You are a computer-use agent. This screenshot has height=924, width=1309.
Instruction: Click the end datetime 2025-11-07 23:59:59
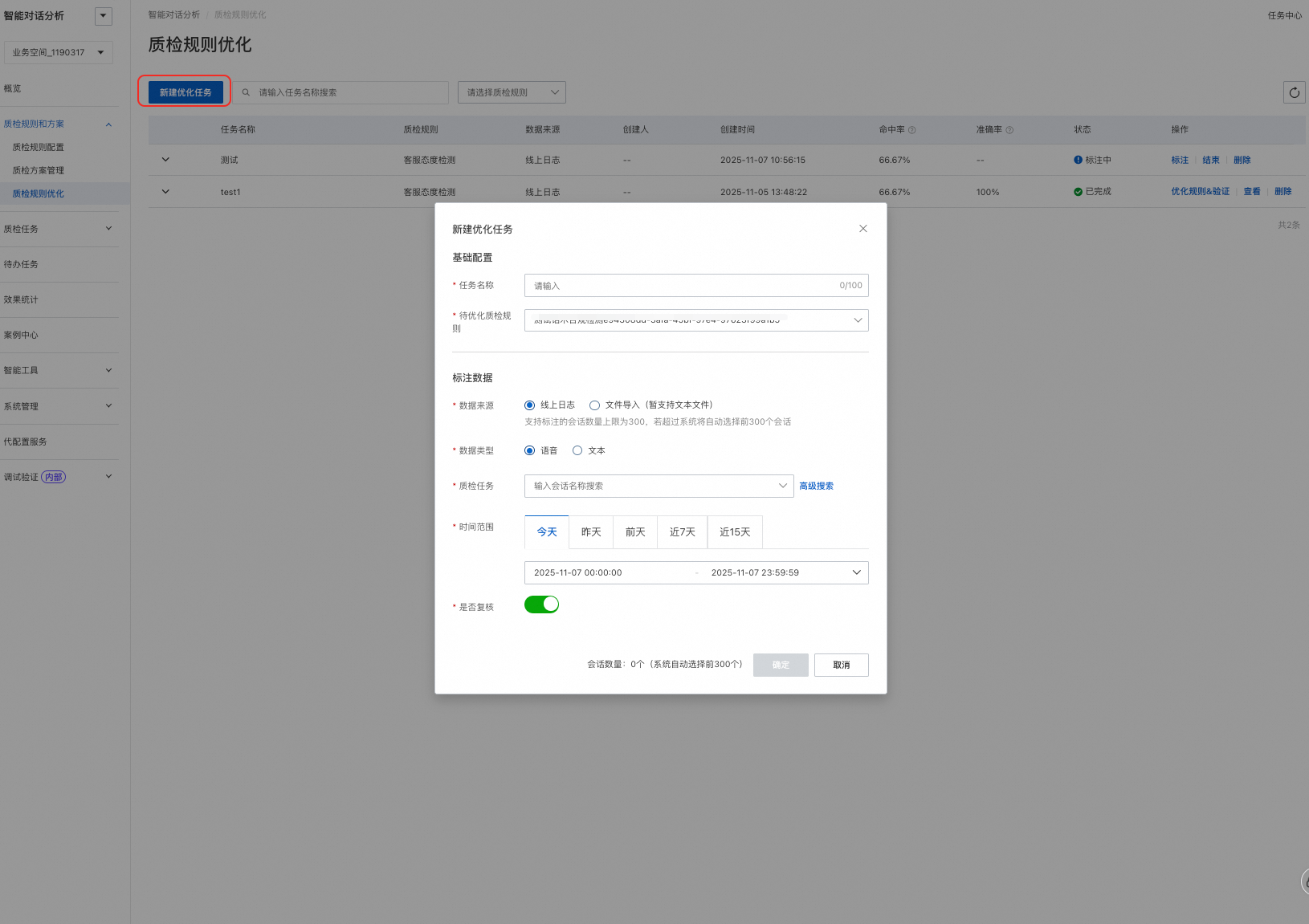coord(755,572)
